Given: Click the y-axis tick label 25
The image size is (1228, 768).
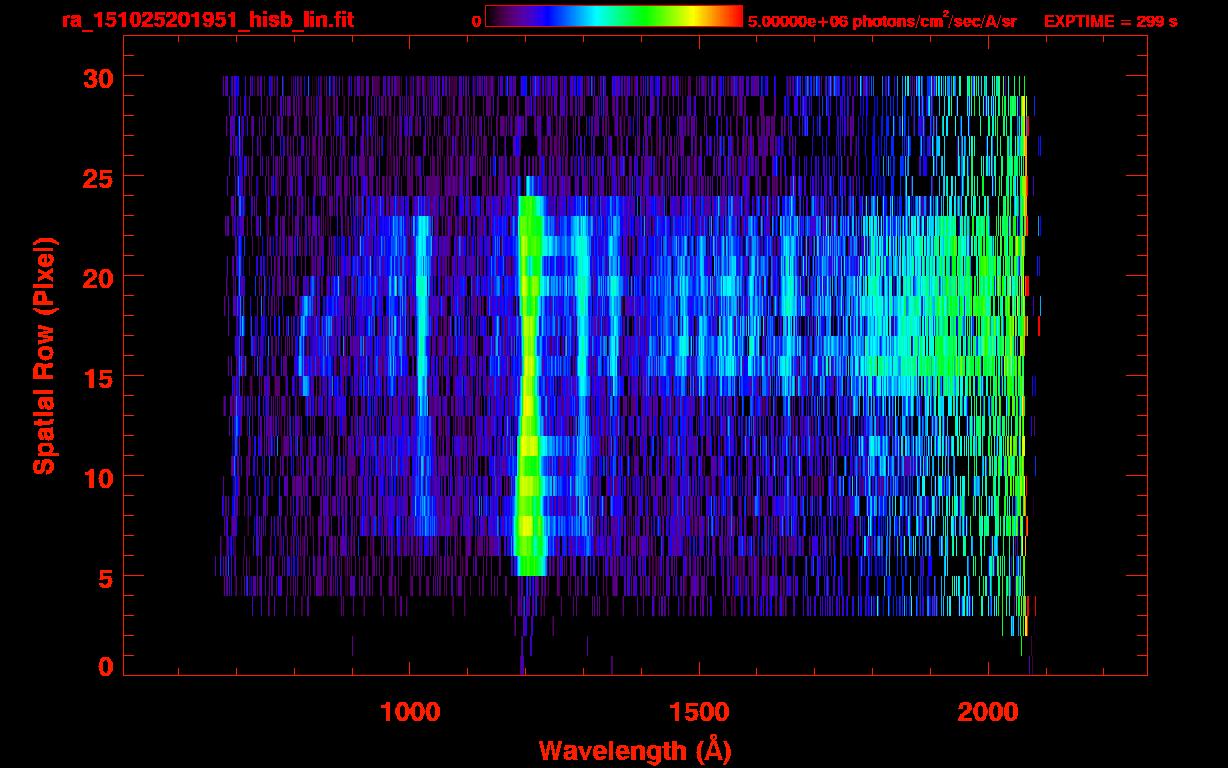Looking at the screenshot, I should tap(97, 177).
